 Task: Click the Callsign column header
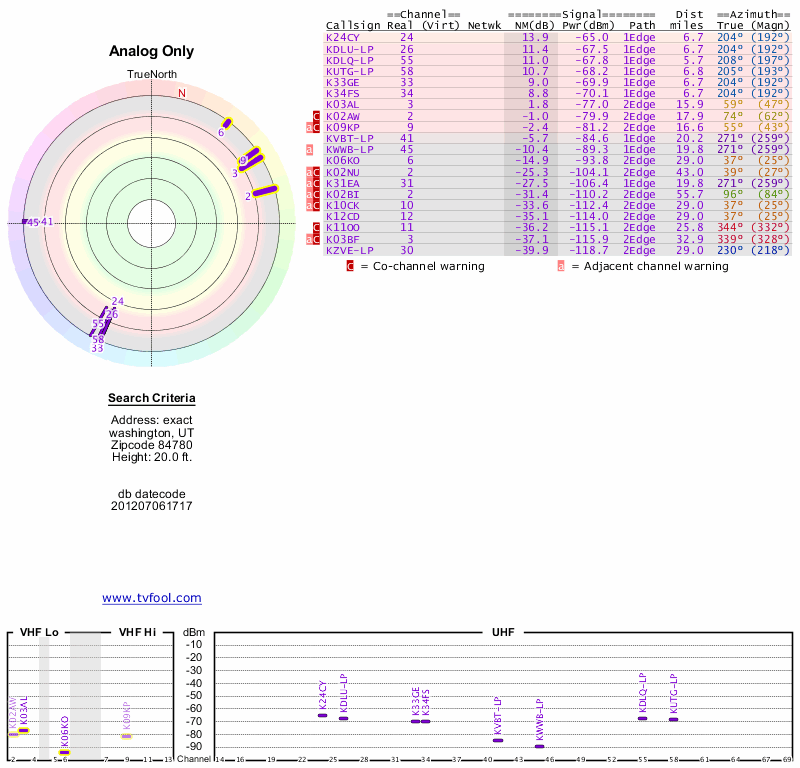353,25
